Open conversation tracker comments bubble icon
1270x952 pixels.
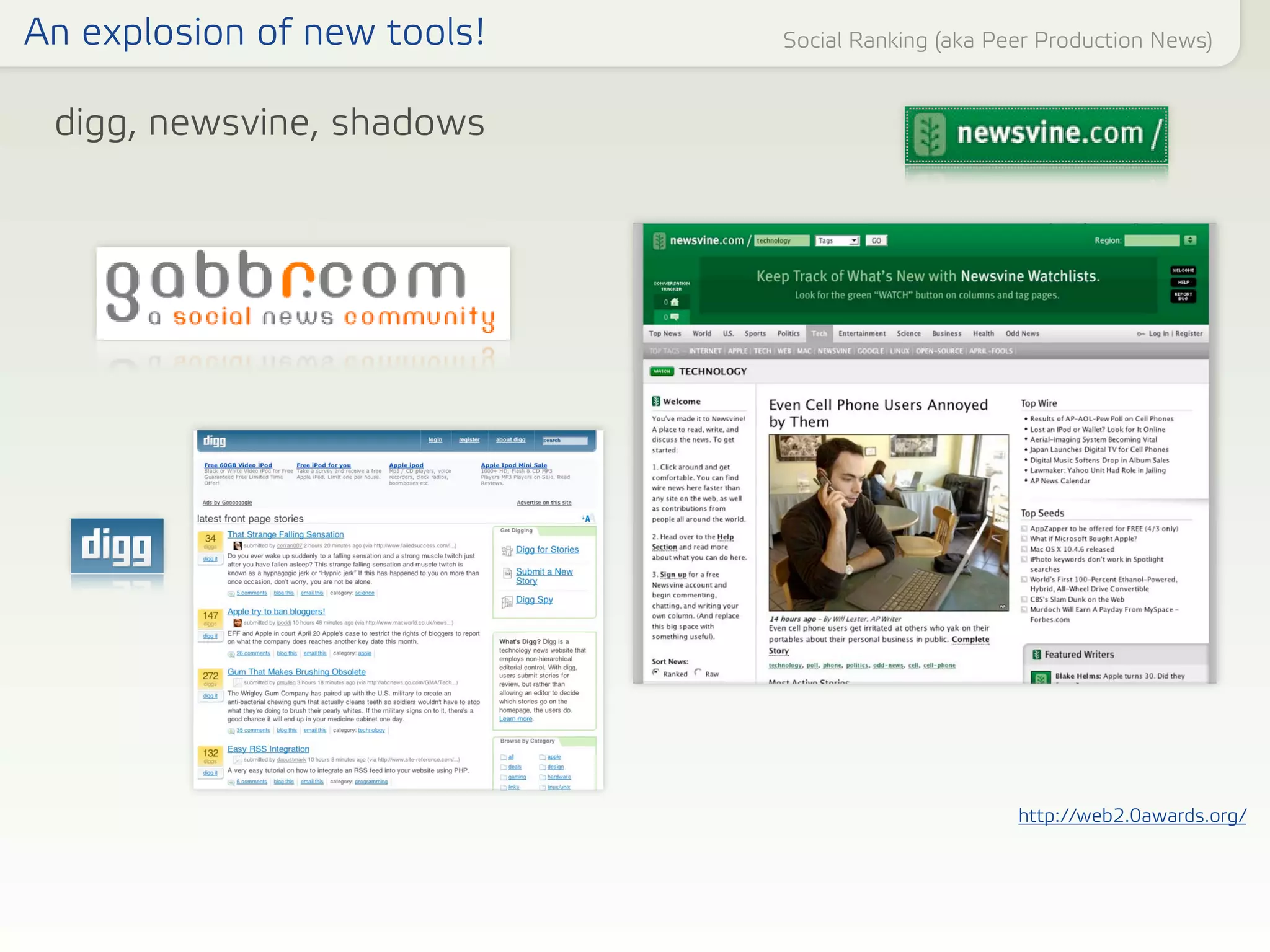click(675, 317)
